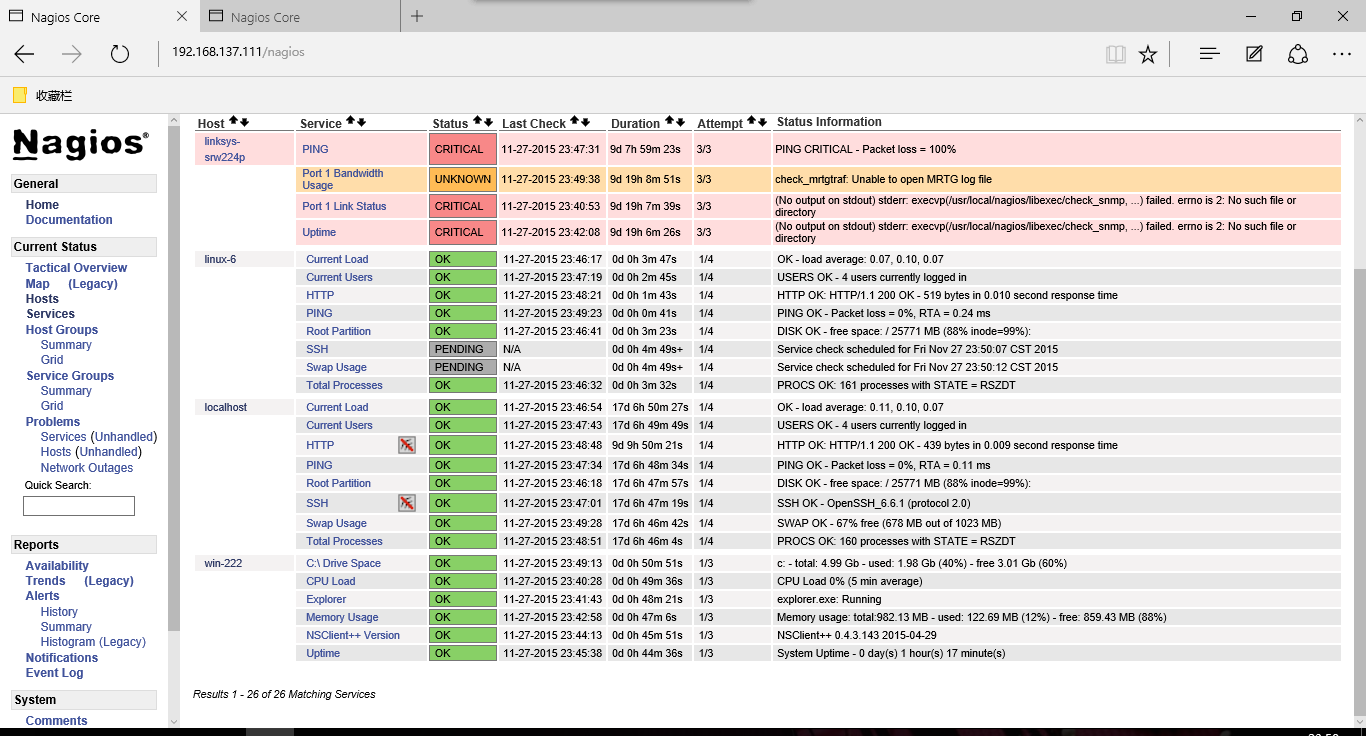Open browser More actions ellipsis menu
1366x736 pixels.
tap(1342, 54)
